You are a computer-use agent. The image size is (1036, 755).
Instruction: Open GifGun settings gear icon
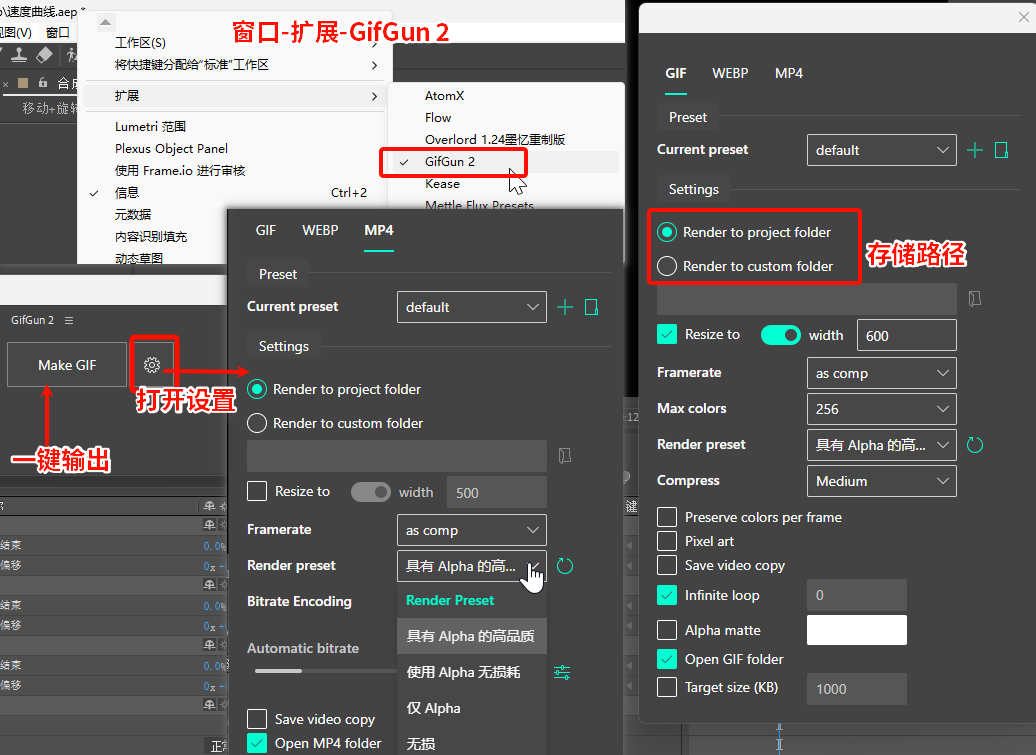click(152, 365)
